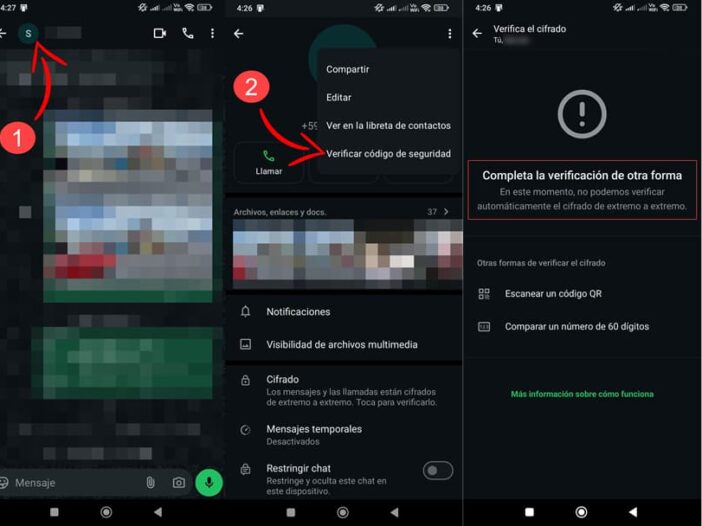This screenshot has height=526, width=702.
Task: Open Más información sobre cómo funciona link
Action: tap(582, 394)
